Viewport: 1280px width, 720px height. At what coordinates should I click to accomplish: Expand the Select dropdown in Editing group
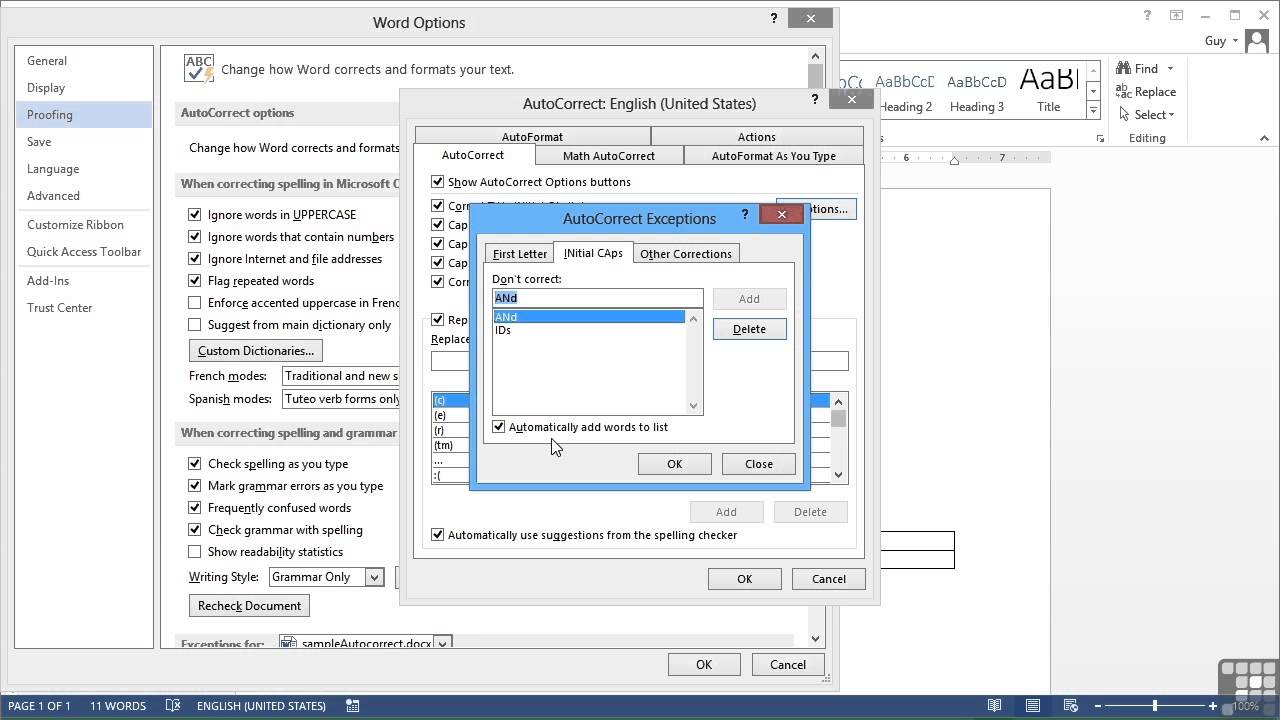(x=1171, y=115)
